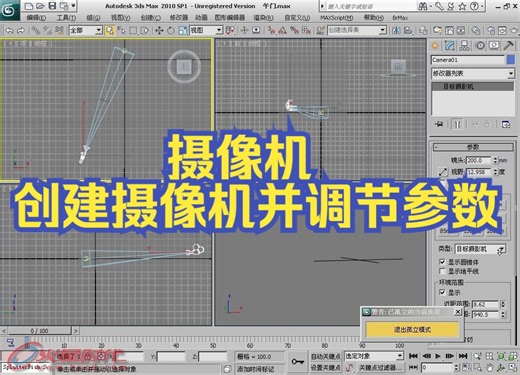
Task: Open the Utilities hammer panel tab
Action: [509, 46]
